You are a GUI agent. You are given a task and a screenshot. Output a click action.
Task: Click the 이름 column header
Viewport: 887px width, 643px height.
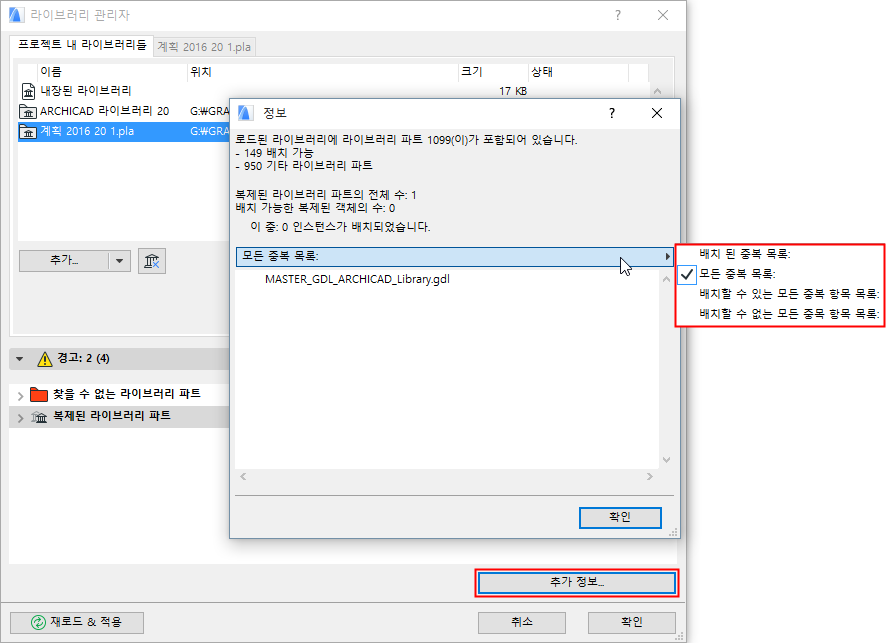[x=112, y=72]
